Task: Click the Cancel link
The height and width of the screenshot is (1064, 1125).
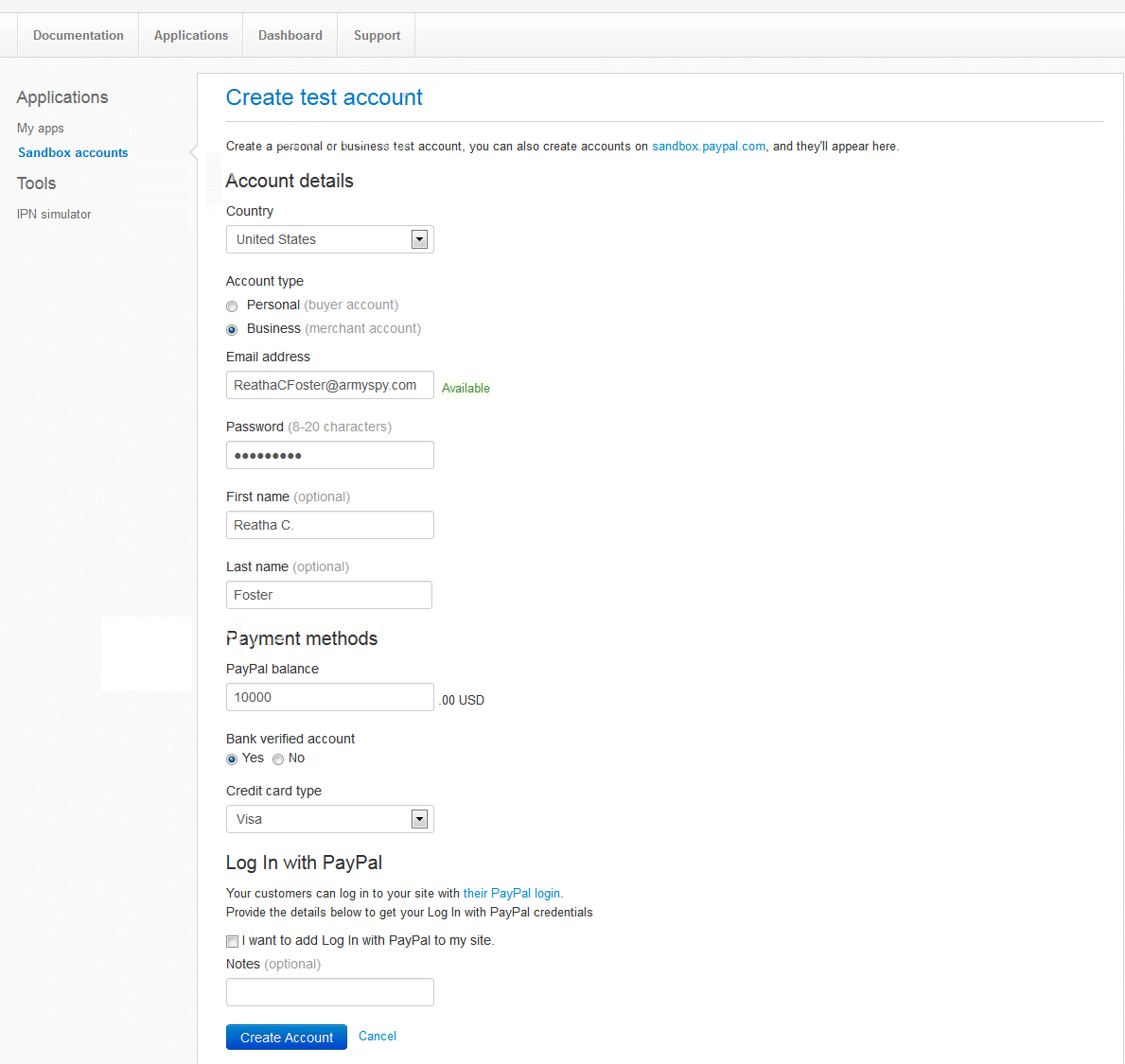Action: [378, 1036]
